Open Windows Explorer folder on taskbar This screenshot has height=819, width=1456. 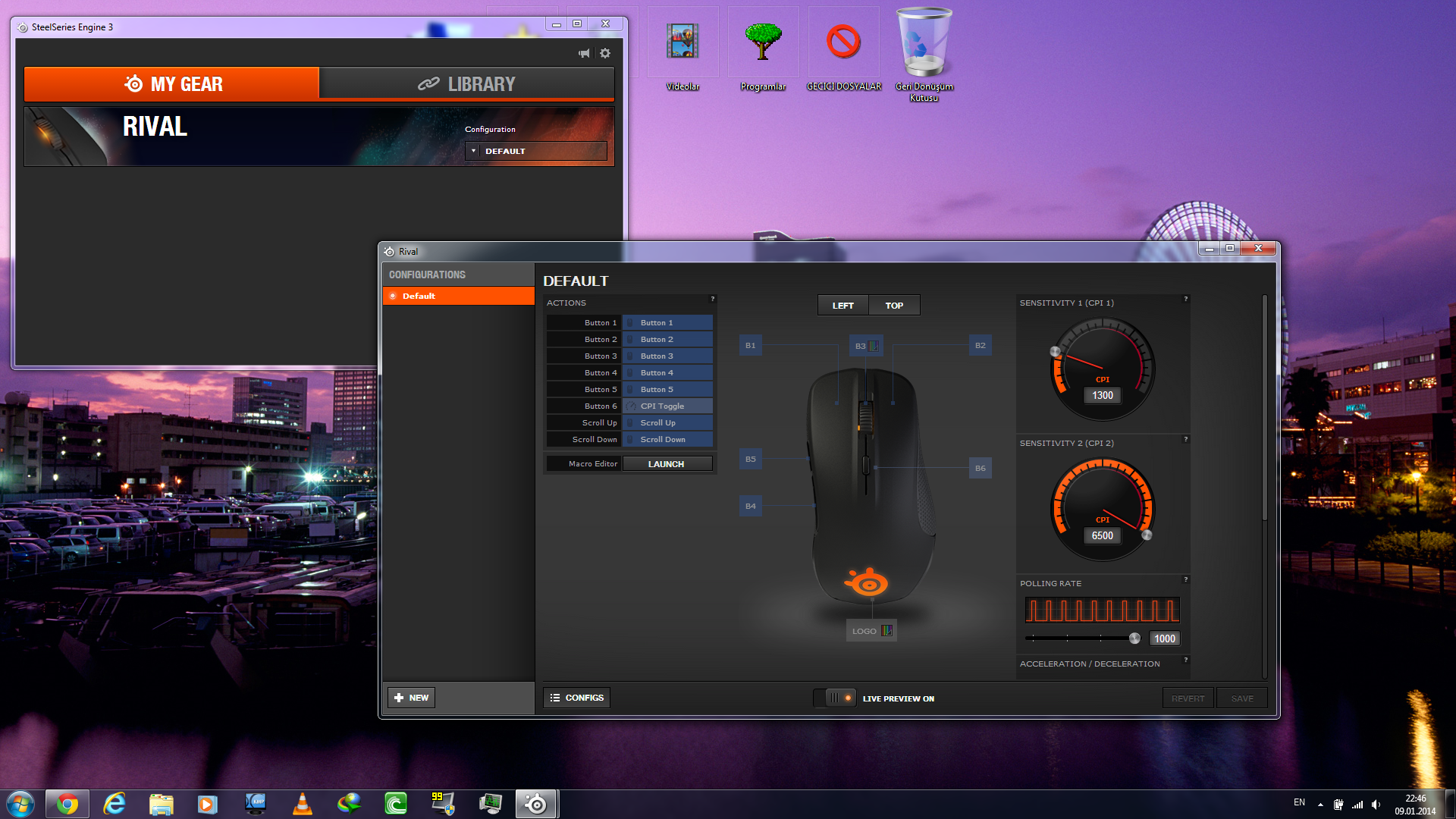[162, 804]
